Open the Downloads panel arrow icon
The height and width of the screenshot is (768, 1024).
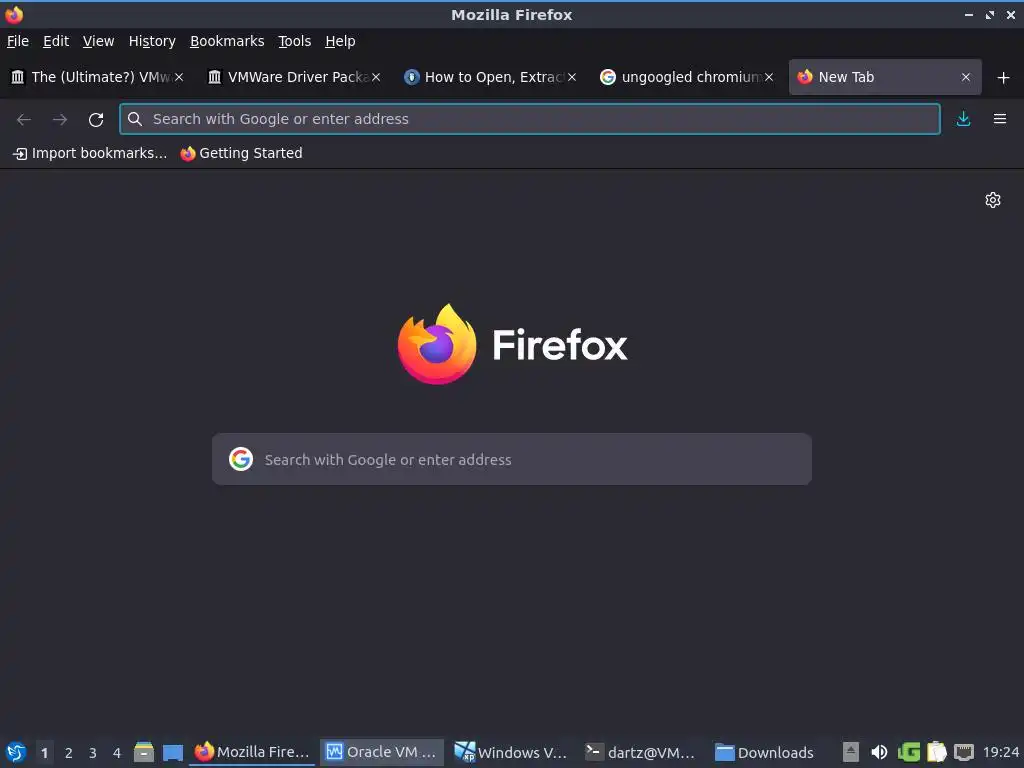[x=963, y=119]
